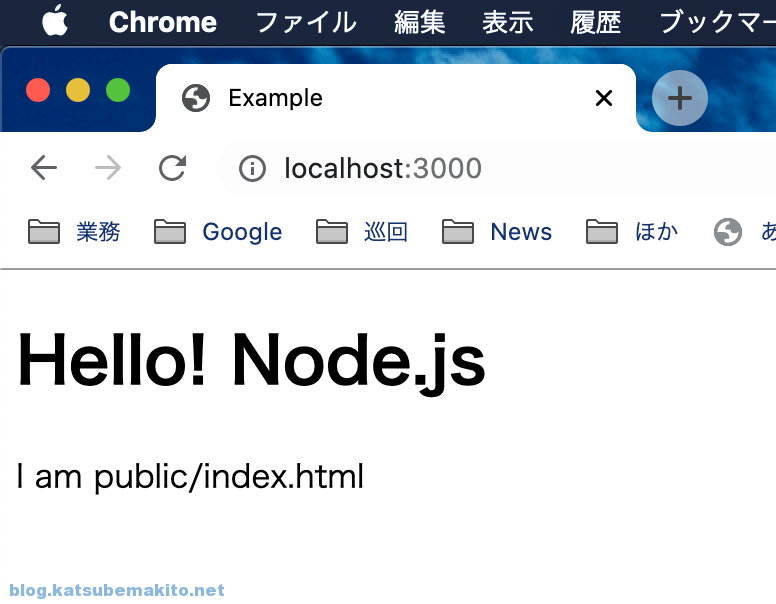The image size is (776, 604).
Task: Click the browser forward arrow
Action: (108, 168)
